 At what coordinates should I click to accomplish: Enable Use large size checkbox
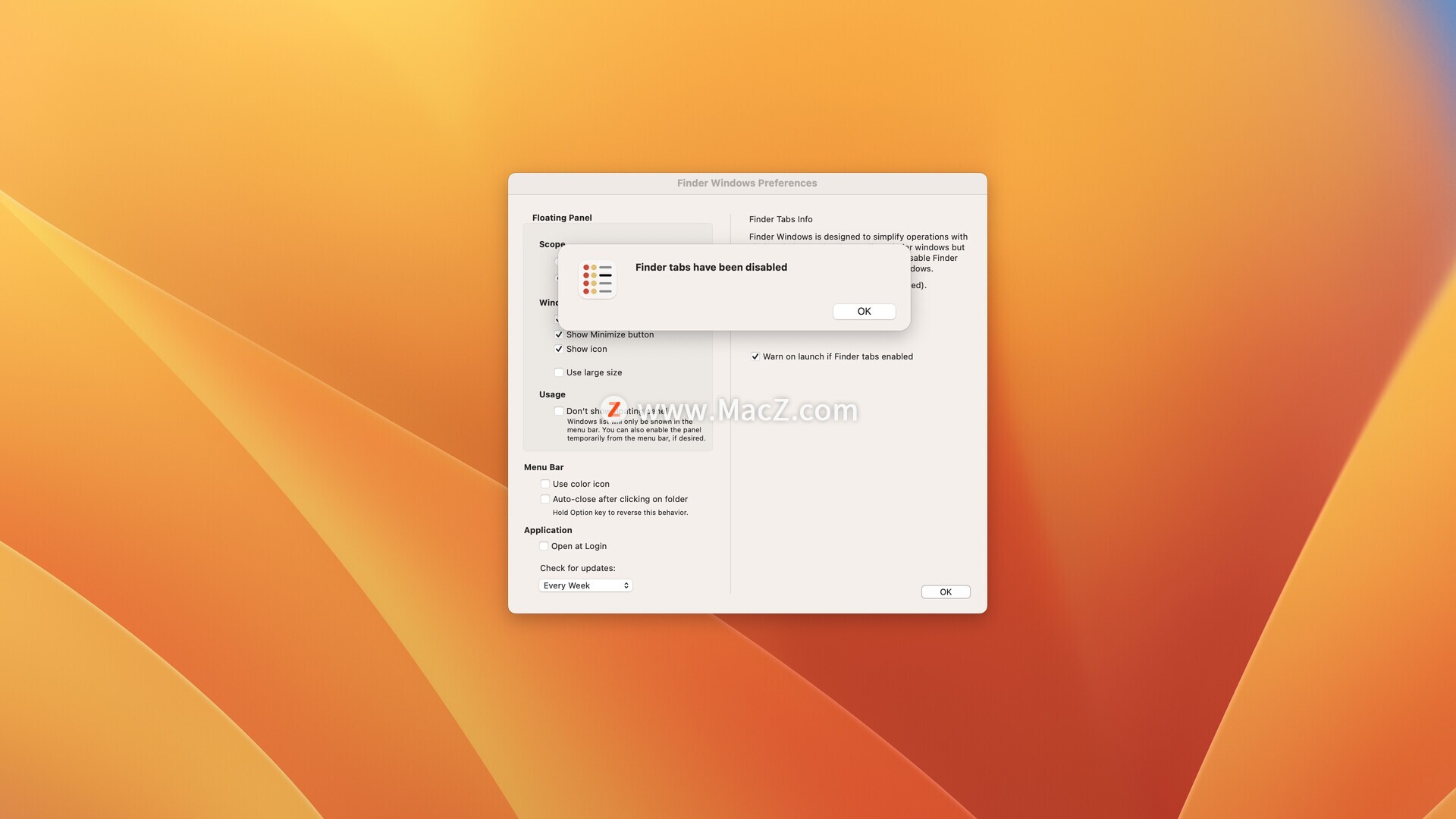tap(559, 372)
